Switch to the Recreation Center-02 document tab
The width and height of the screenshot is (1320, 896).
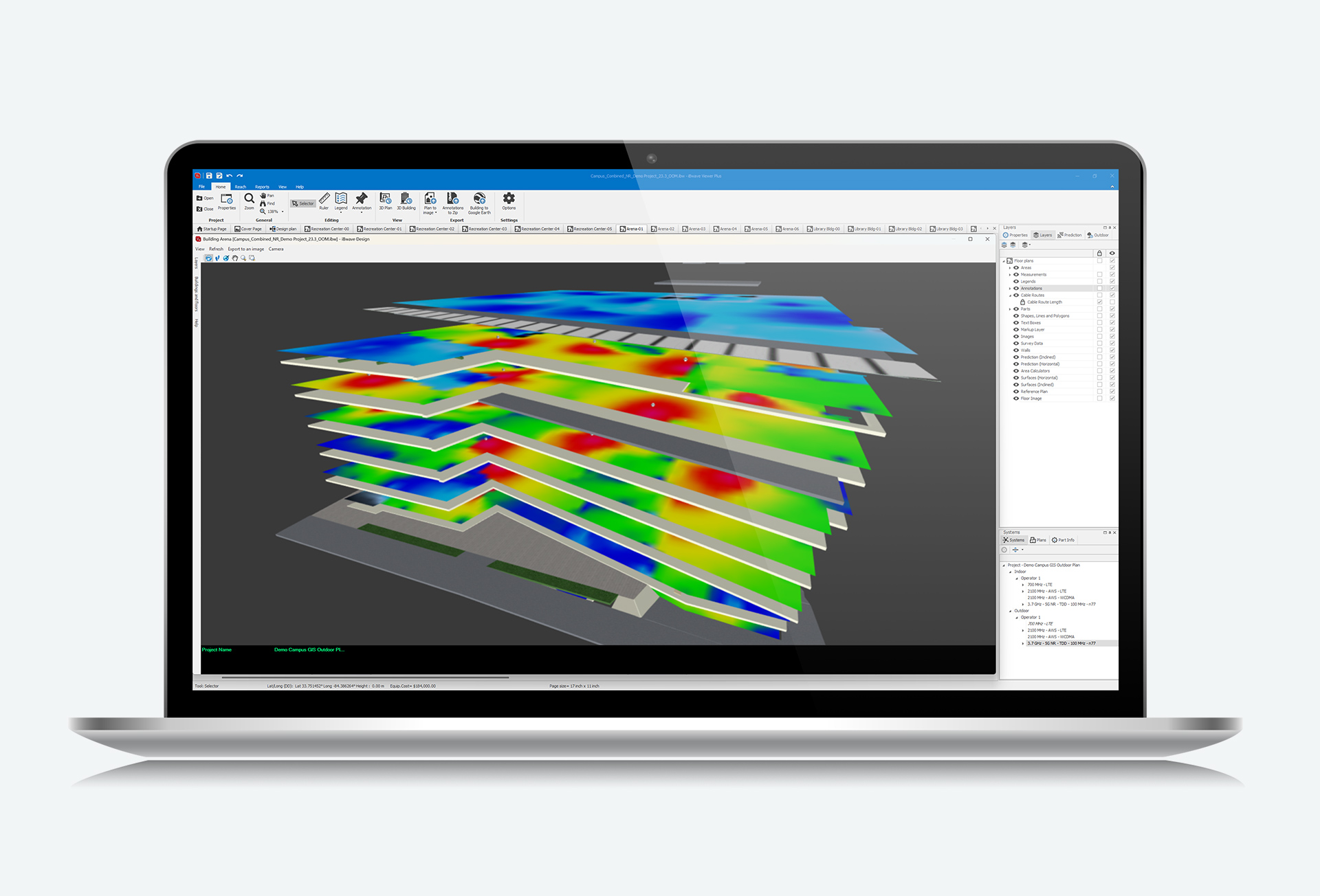pyautogui.click(x=432, y=229)
